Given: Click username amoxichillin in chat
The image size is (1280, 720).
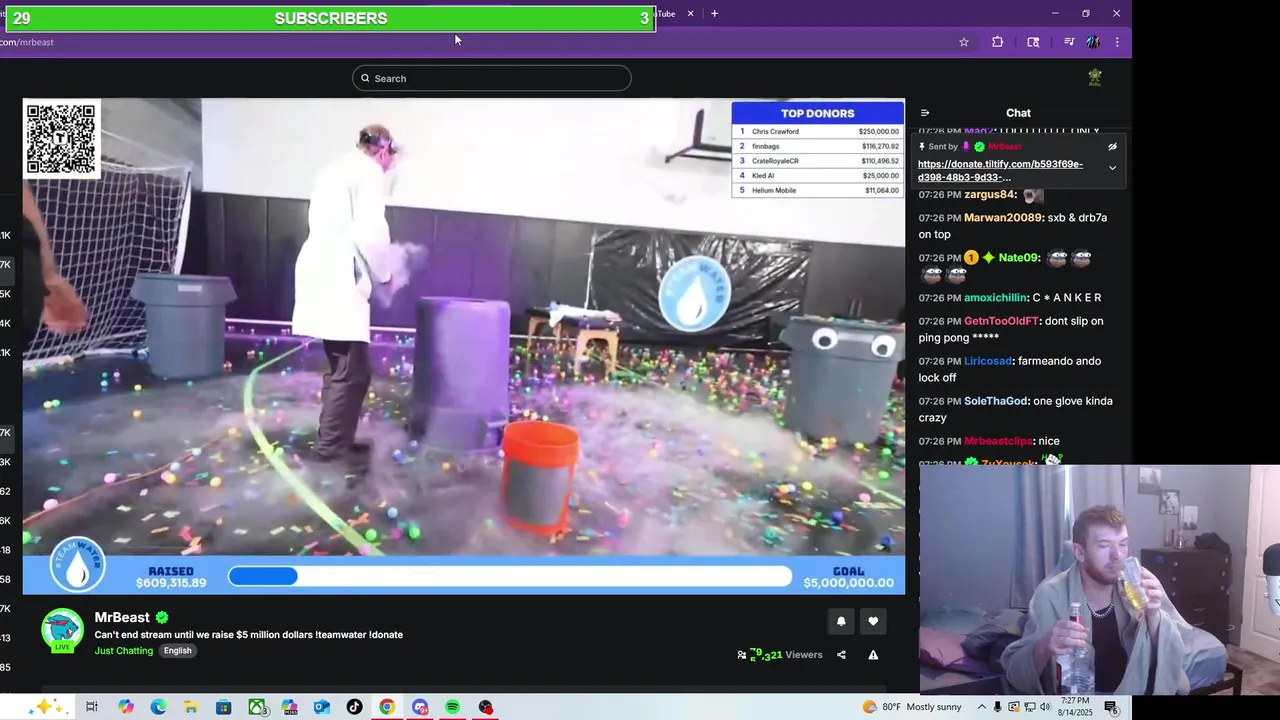Looking at the screenshot, I should tap(996, 298).
